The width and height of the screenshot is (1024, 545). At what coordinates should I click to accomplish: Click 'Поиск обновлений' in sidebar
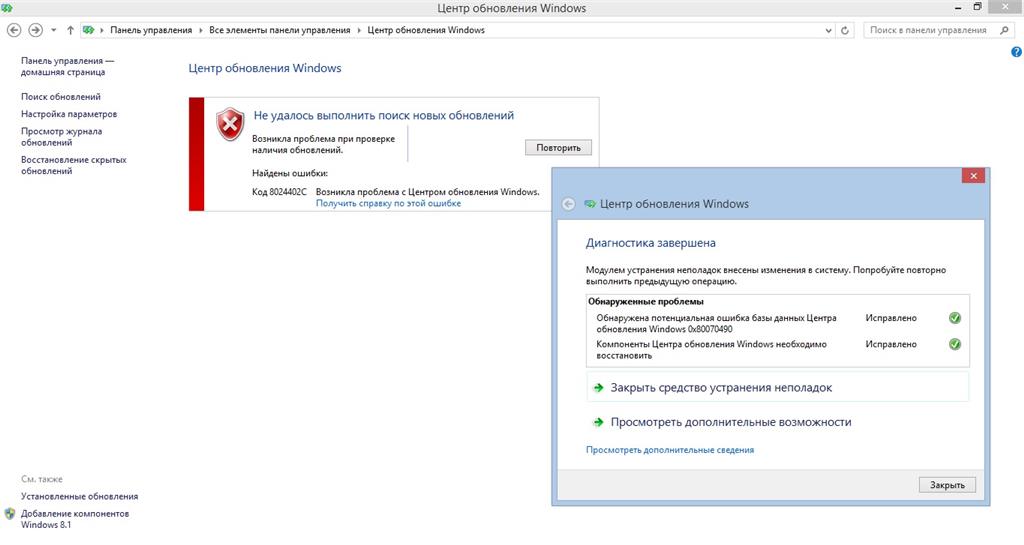tap(61, 97)
